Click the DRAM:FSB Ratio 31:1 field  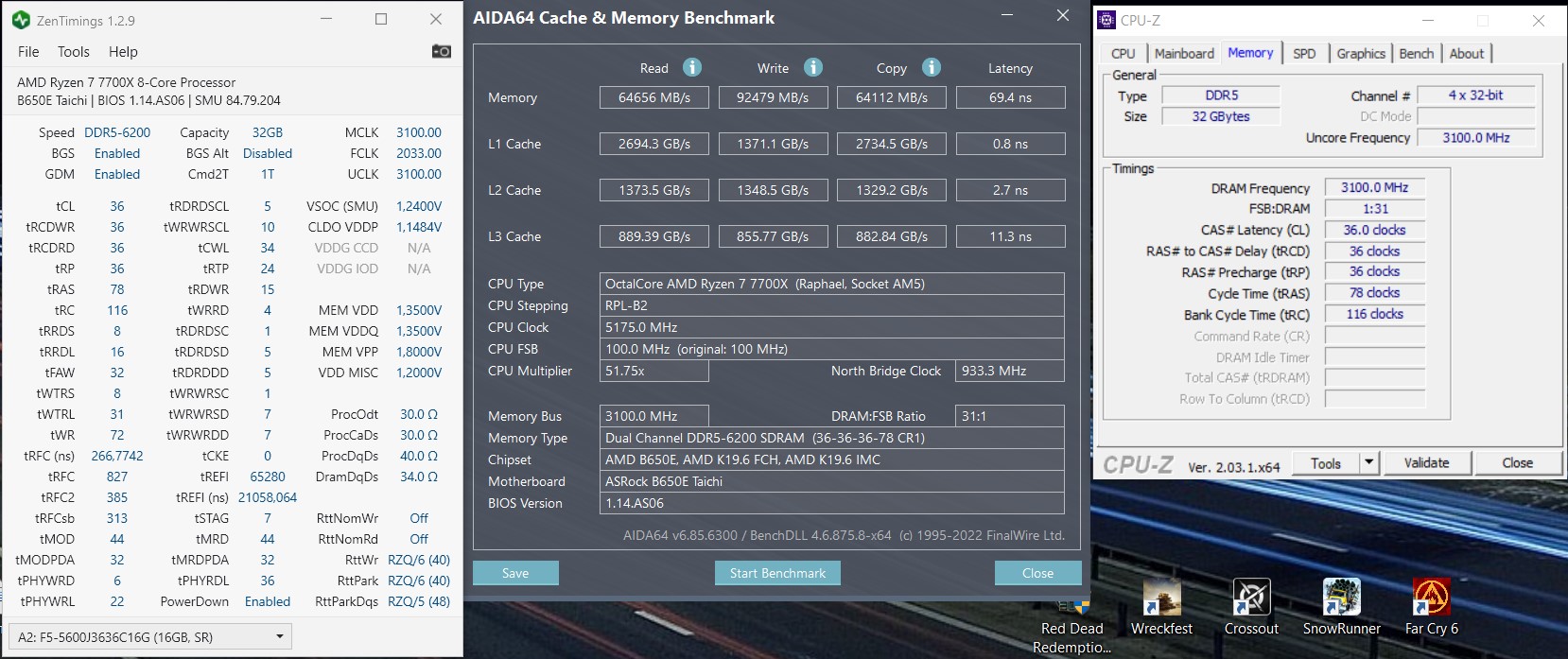pos(1010,416)
